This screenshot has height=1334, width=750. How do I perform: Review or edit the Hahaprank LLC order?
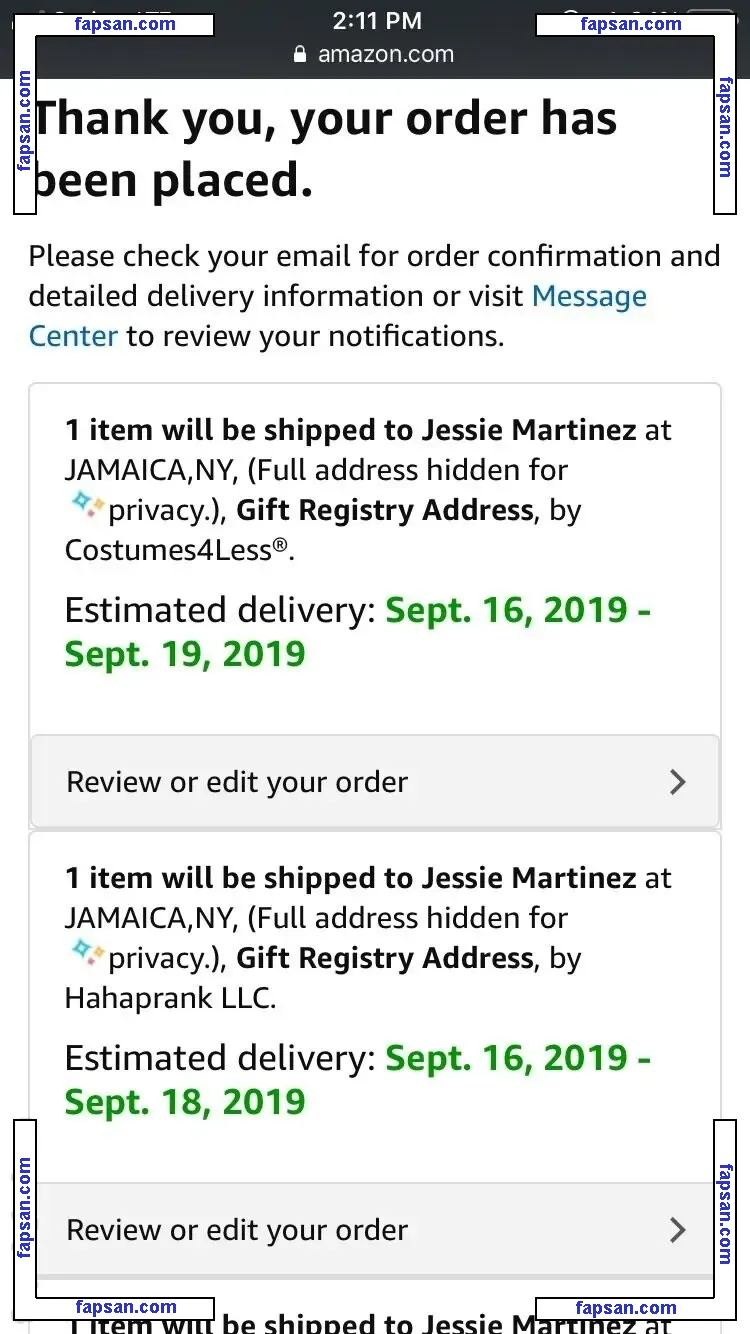pos(375,1230)
